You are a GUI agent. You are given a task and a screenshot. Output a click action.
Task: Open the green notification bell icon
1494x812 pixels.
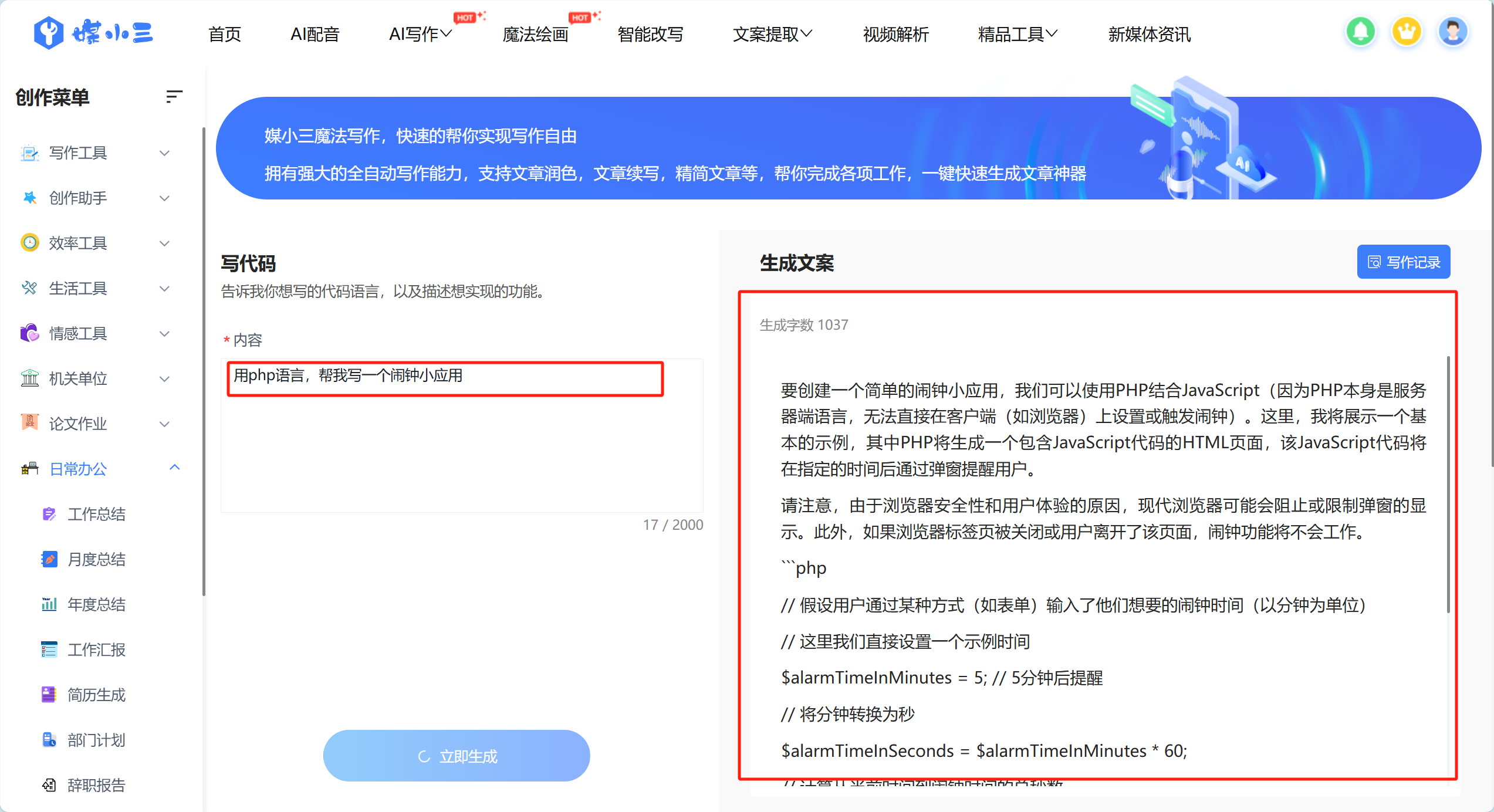pyautogui.click(x=1360, y=32)
